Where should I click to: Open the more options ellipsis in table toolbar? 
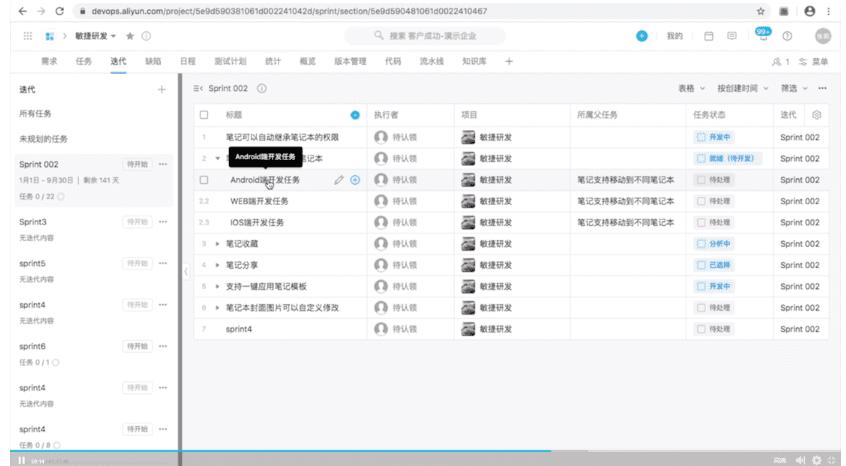[822, 88]
